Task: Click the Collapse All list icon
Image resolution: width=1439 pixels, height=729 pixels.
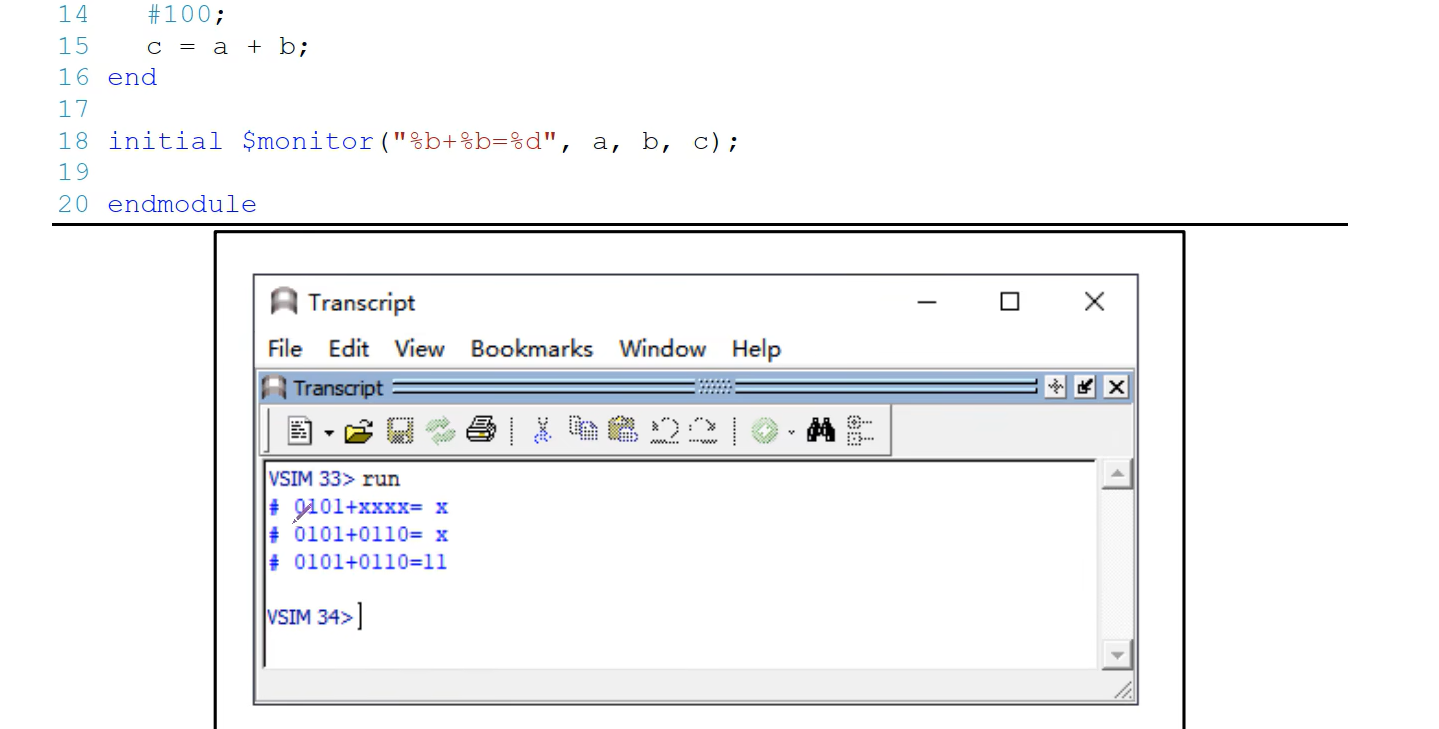Action: tap(860, 430)
